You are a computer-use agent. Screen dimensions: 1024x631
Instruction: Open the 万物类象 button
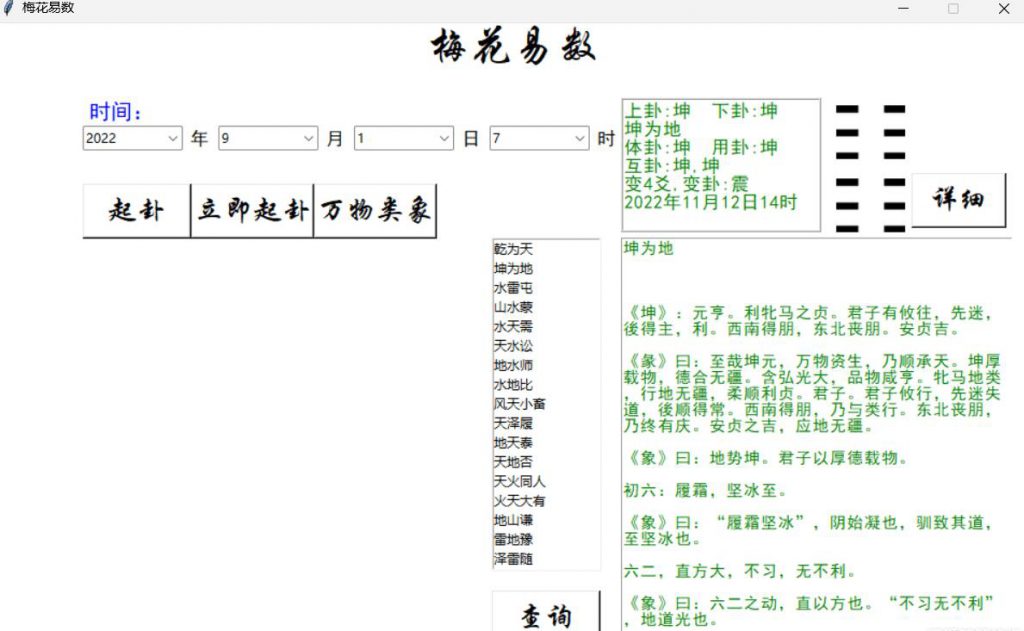click(375, 211)
